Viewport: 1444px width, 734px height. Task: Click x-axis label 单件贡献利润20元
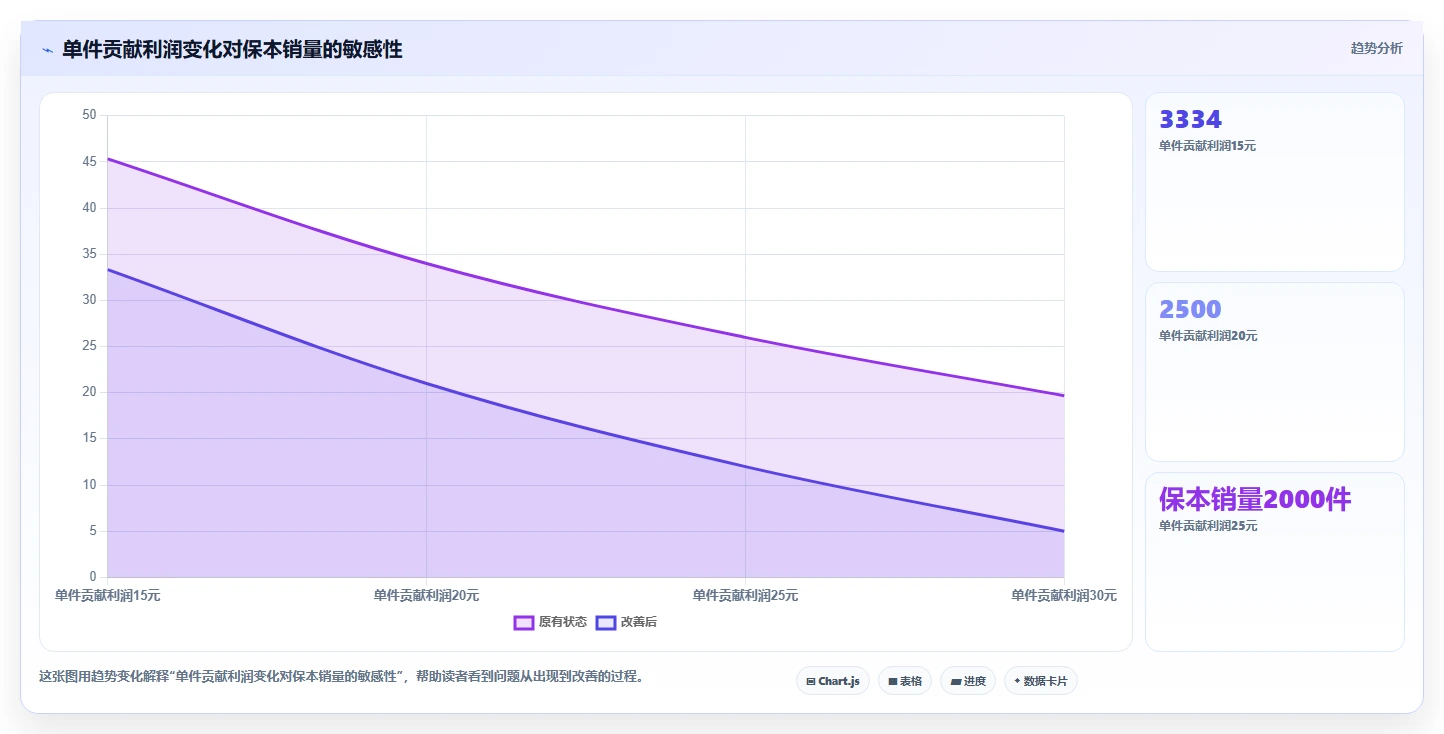pyautogui.click(x=426, y=595)
